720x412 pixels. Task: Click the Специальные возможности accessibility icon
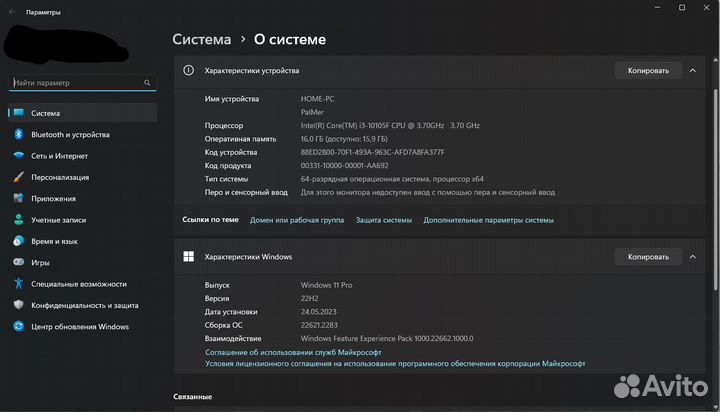[19, 283]
